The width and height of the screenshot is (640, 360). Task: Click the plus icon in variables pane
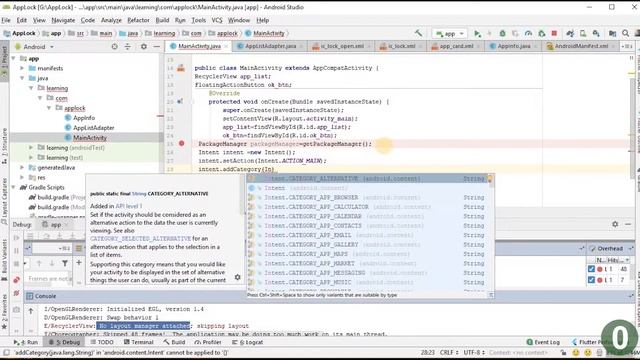click(79, 263)
